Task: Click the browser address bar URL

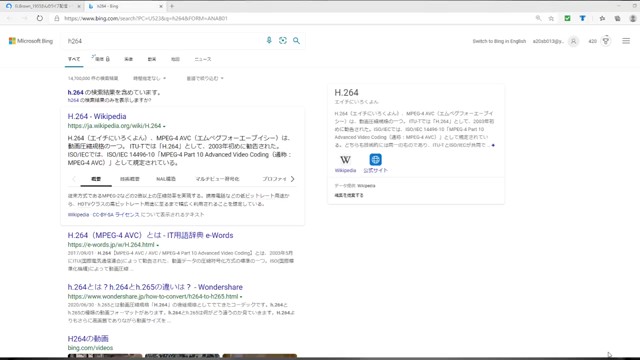Action: tap(146, 18)
